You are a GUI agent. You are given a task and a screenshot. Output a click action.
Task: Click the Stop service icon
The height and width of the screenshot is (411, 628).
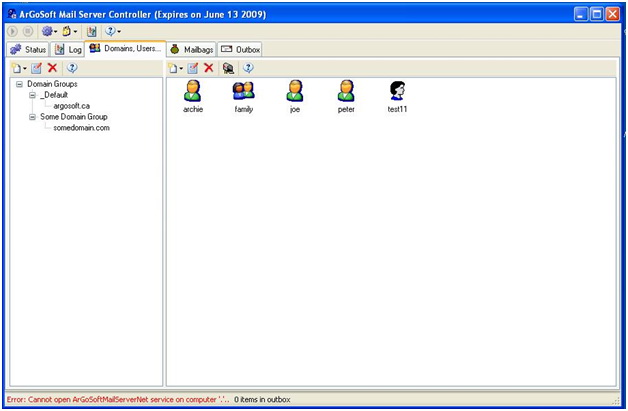coord(28,31)
